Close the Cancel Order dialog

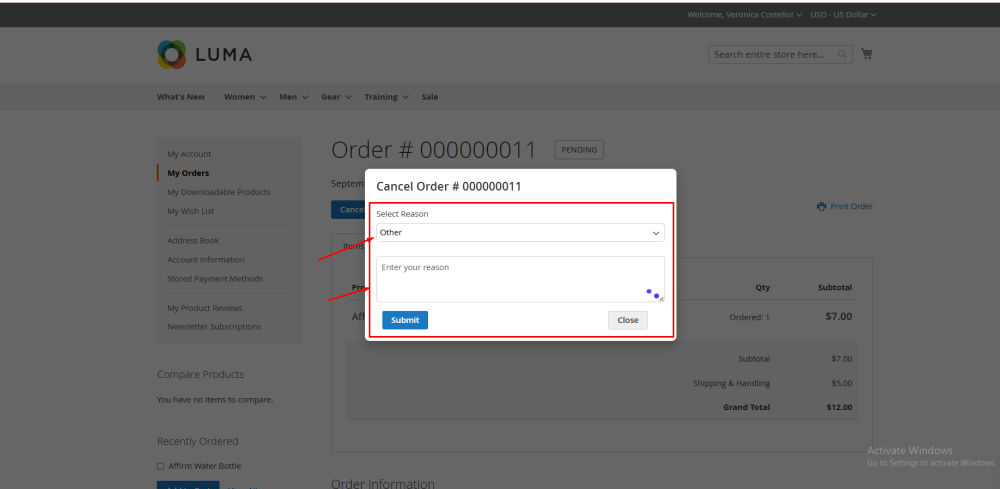click(x=628, y=320)
